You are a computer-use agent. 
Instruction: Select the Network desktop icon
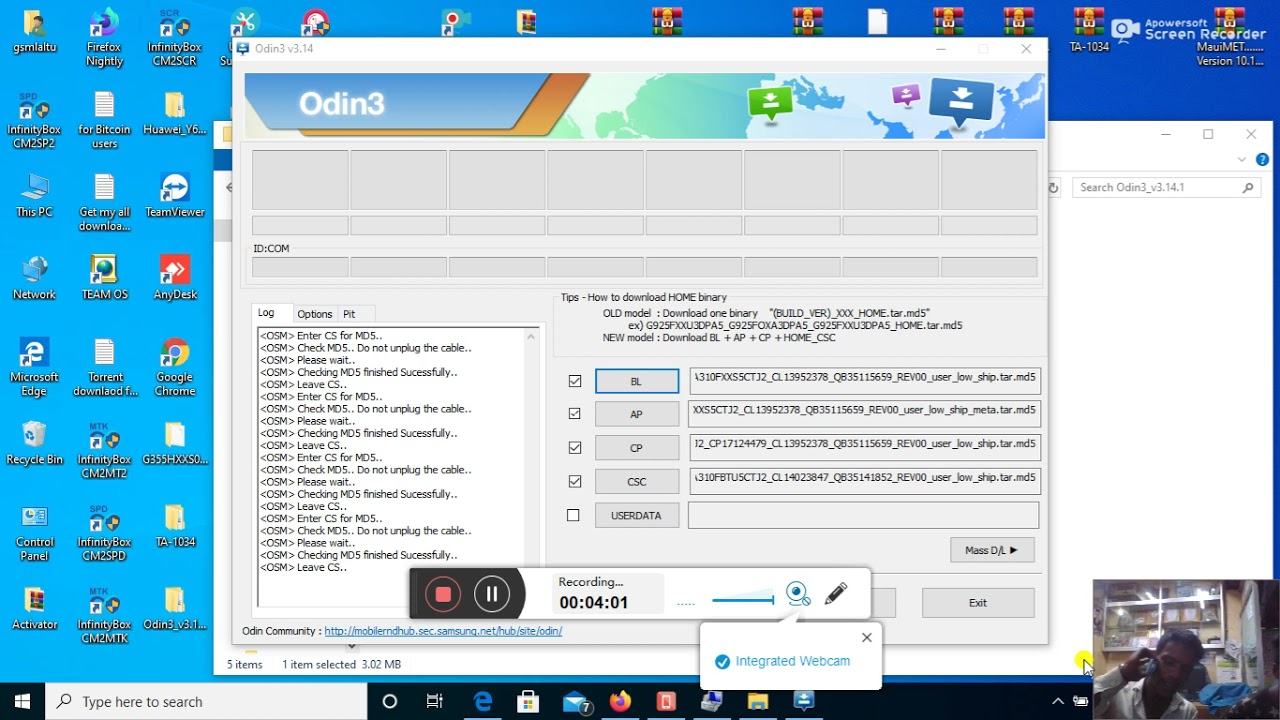point(34,279)
